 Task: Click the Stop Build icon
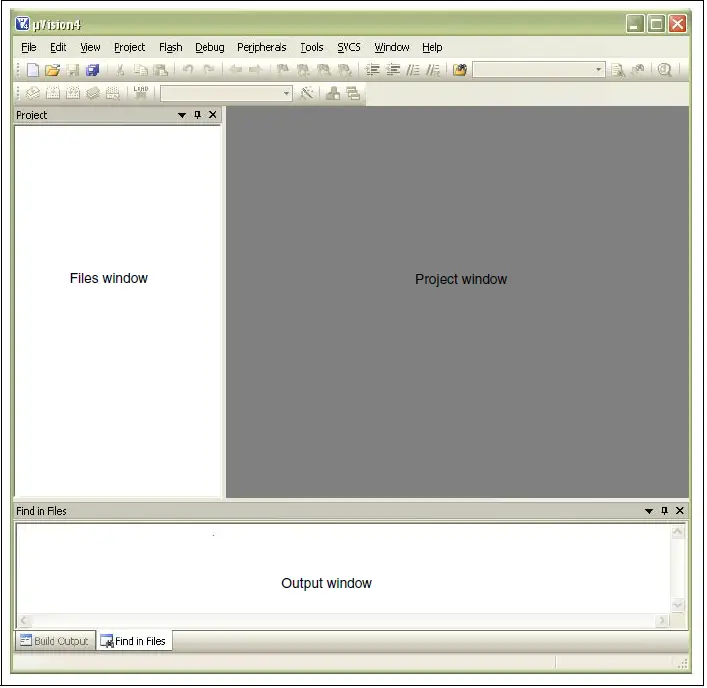(x=113, y=93)
